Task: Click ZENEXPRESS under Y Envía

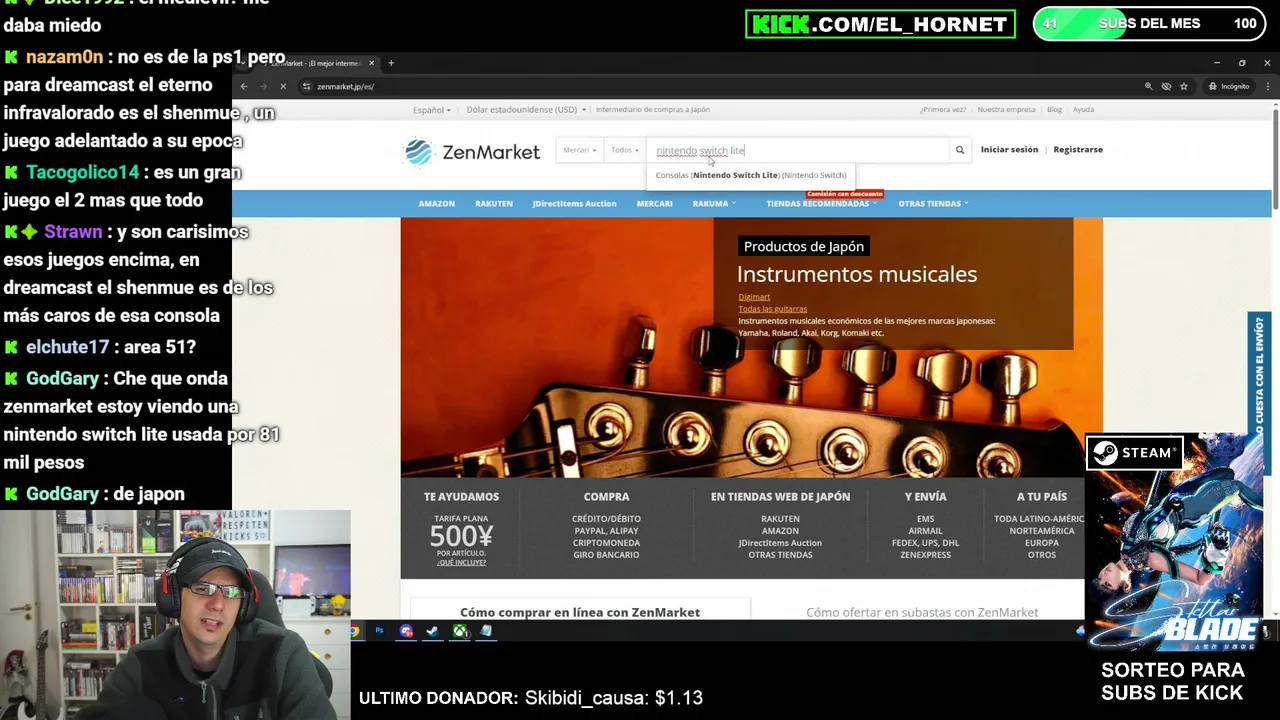Action: pyautogui.click(x=925, y=555)
